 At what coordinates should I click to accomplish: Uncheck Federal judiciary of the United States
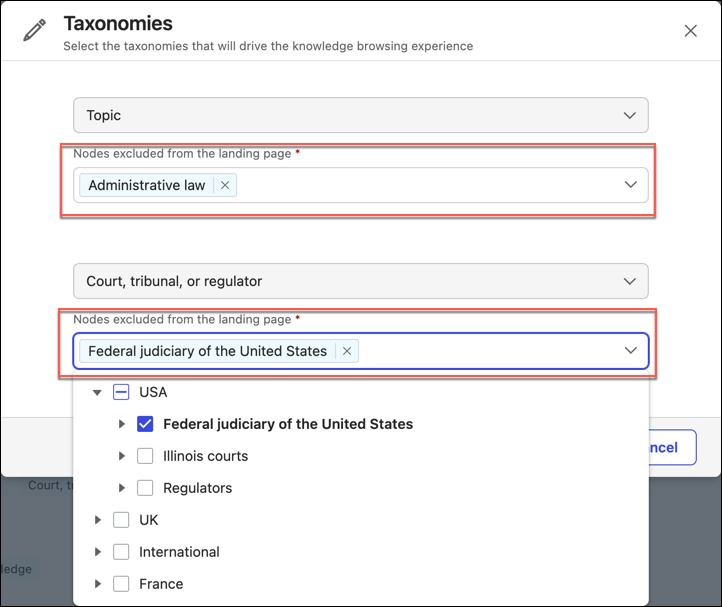(145, 424)
